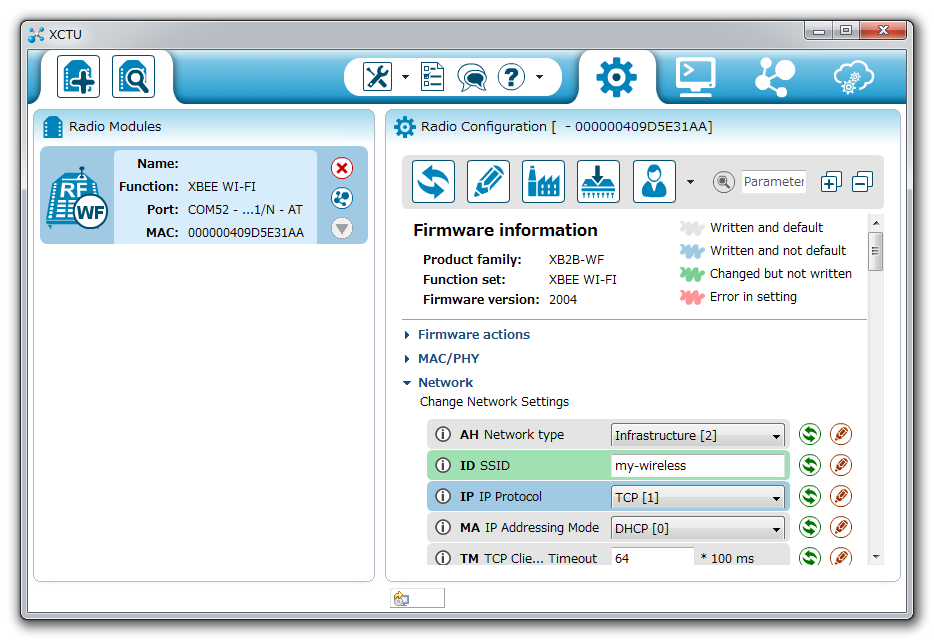Switch to Configuration working mode gear tab

617,77
